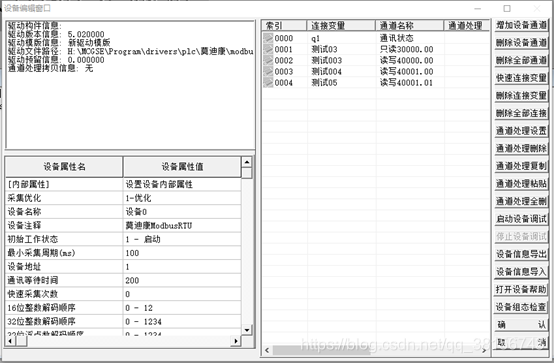Click the 通道处理删除 button
Viewport: 554px width, 363px height.
pyautogui.click(x=521, y=148)
